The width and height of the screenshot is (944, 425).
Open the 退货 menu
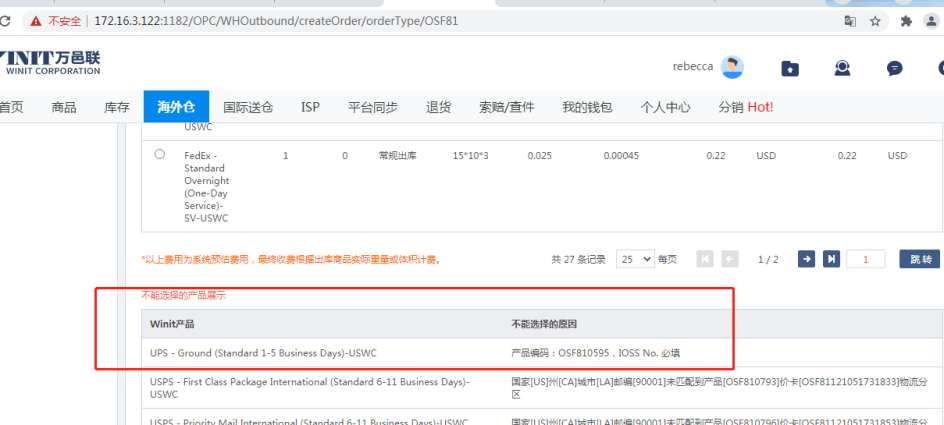[x=438, y=107]
